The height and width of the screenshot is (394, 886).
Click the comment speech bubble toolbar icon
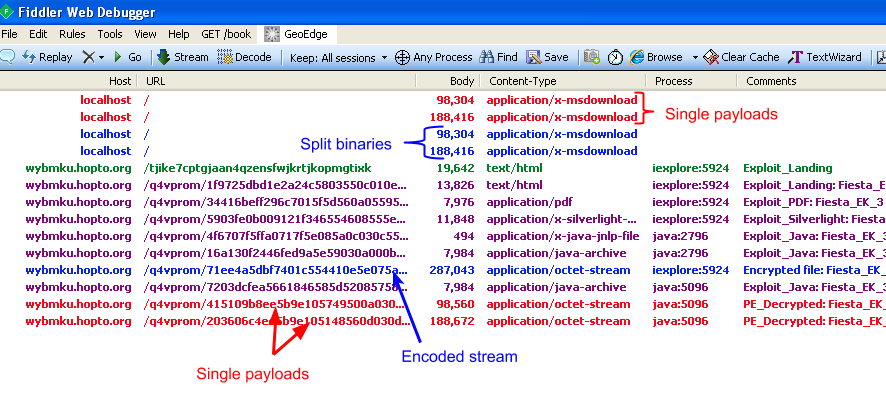(x=7, y=57)
